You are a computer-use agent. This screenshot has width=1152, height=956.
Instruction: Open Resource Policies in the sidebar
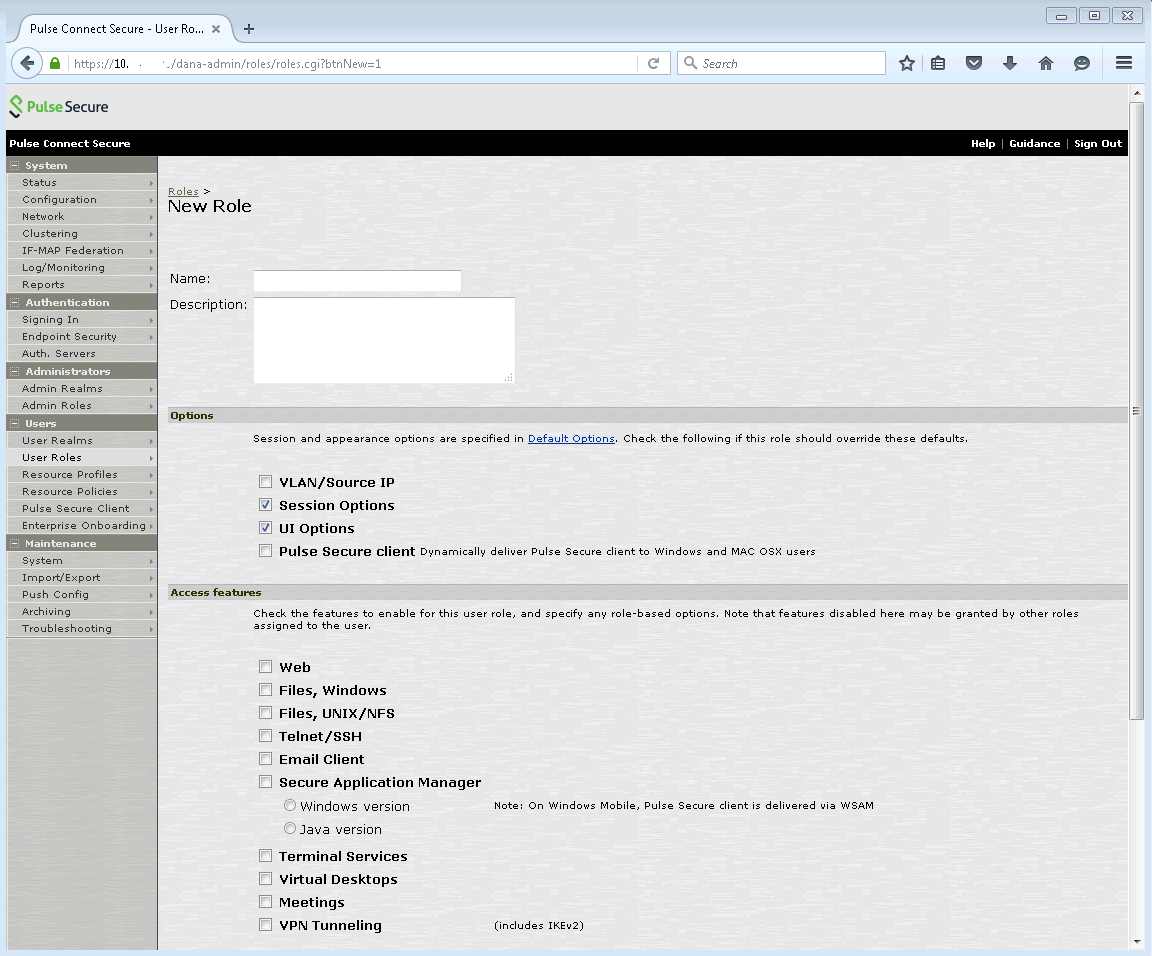(70, 492)
